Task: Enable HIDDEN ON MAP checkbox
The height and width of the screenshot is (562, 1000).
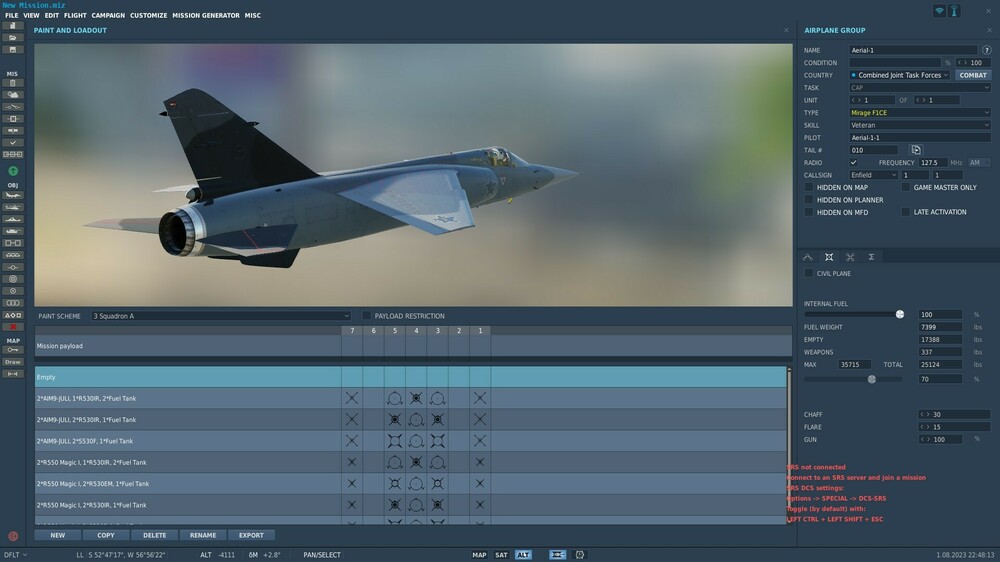Action: pos(809,188)
